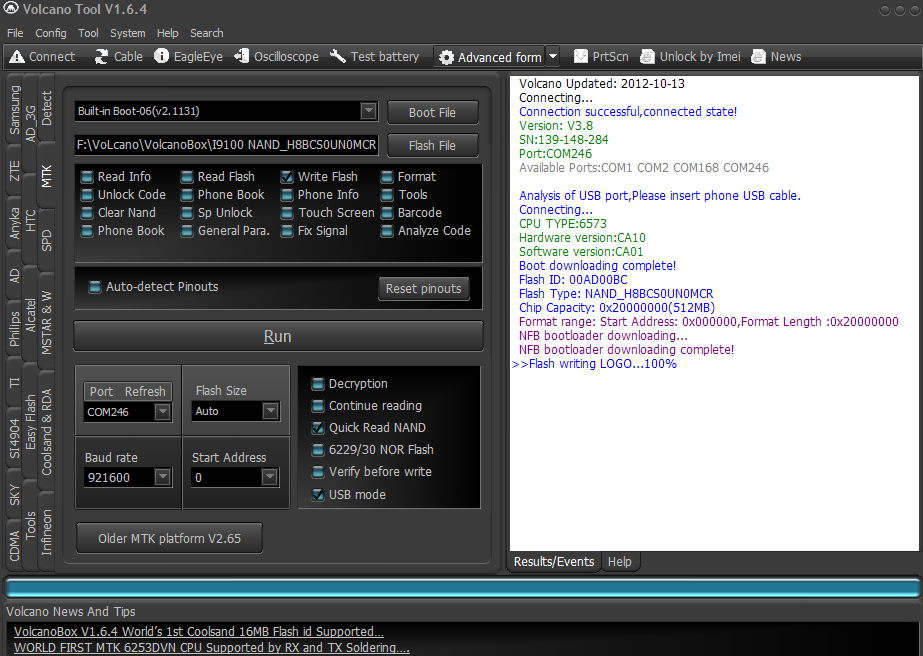Open the Tool menu

click(x=88, y=33)
